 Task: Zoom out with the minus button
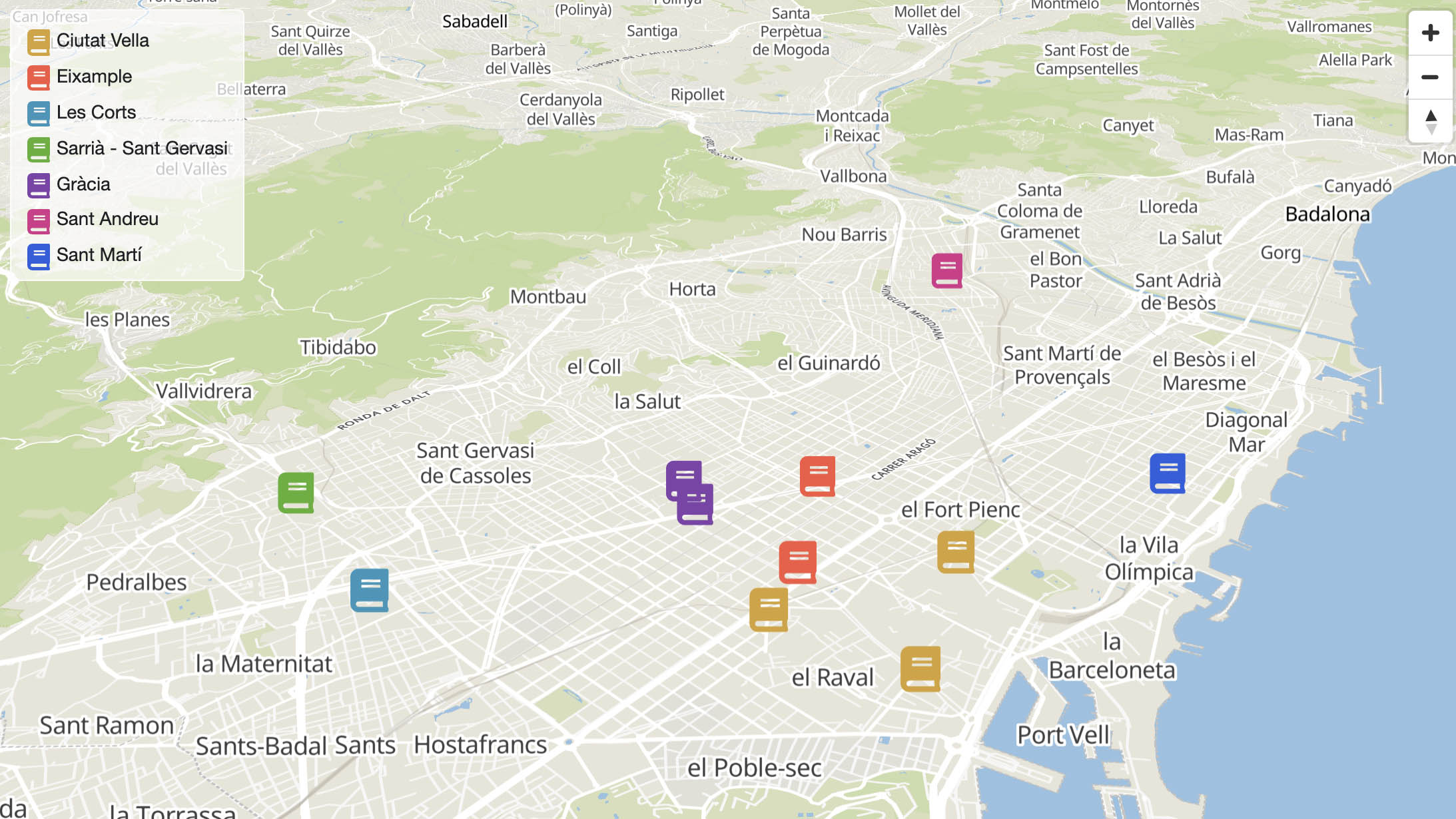1429,77
